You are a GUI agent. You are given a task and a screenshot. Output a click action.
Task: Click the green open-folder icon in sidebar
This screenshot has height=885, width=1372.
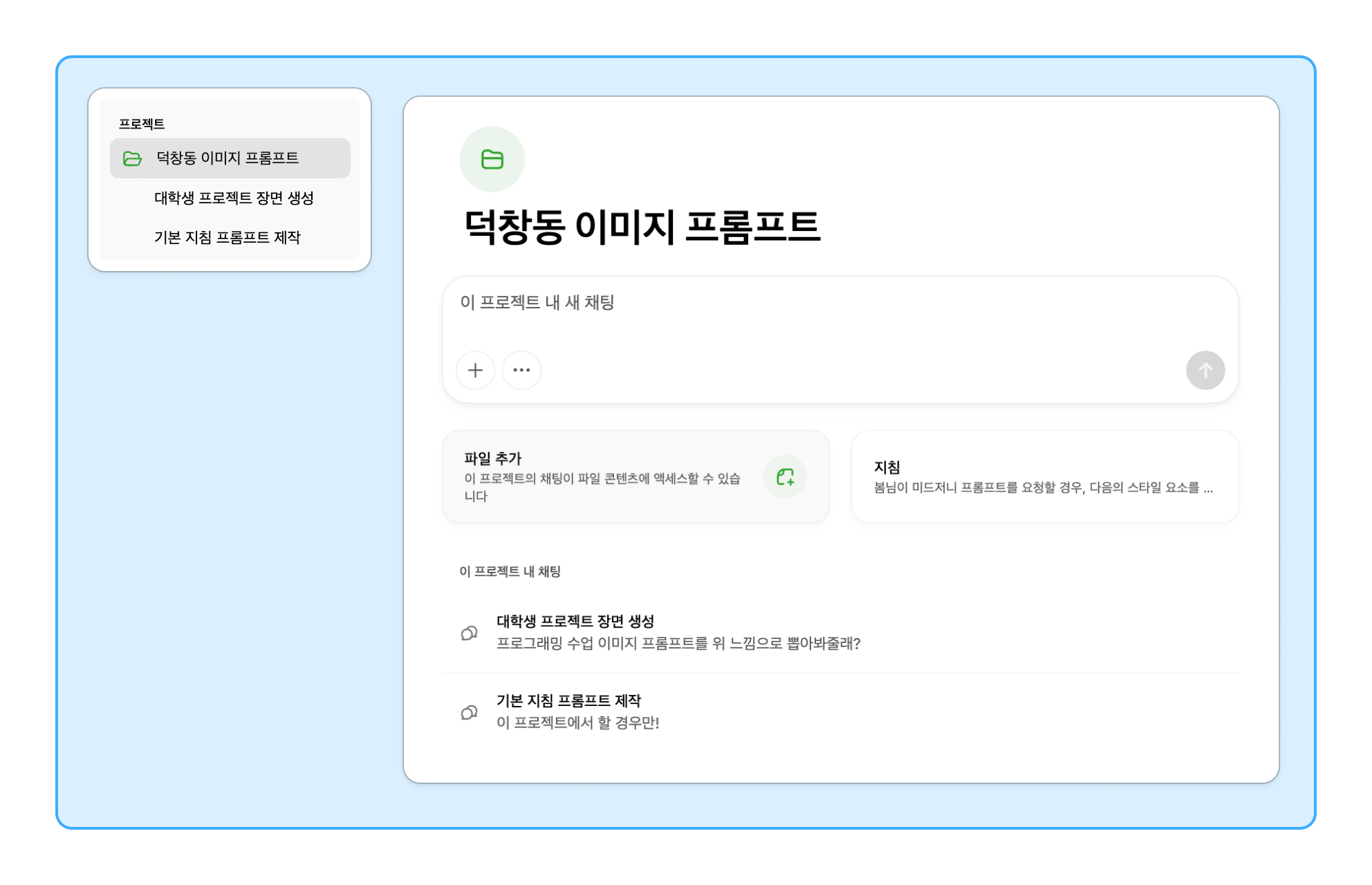[x=132, y=158]
